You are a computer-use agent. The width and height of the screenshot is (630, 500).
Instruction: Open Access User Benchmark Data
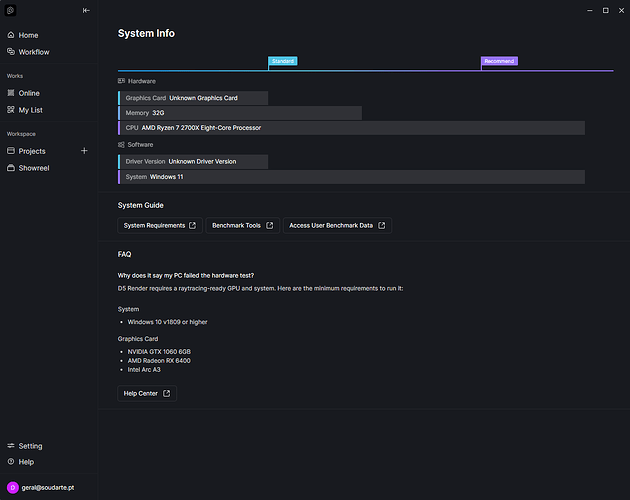tap(336, 226)
